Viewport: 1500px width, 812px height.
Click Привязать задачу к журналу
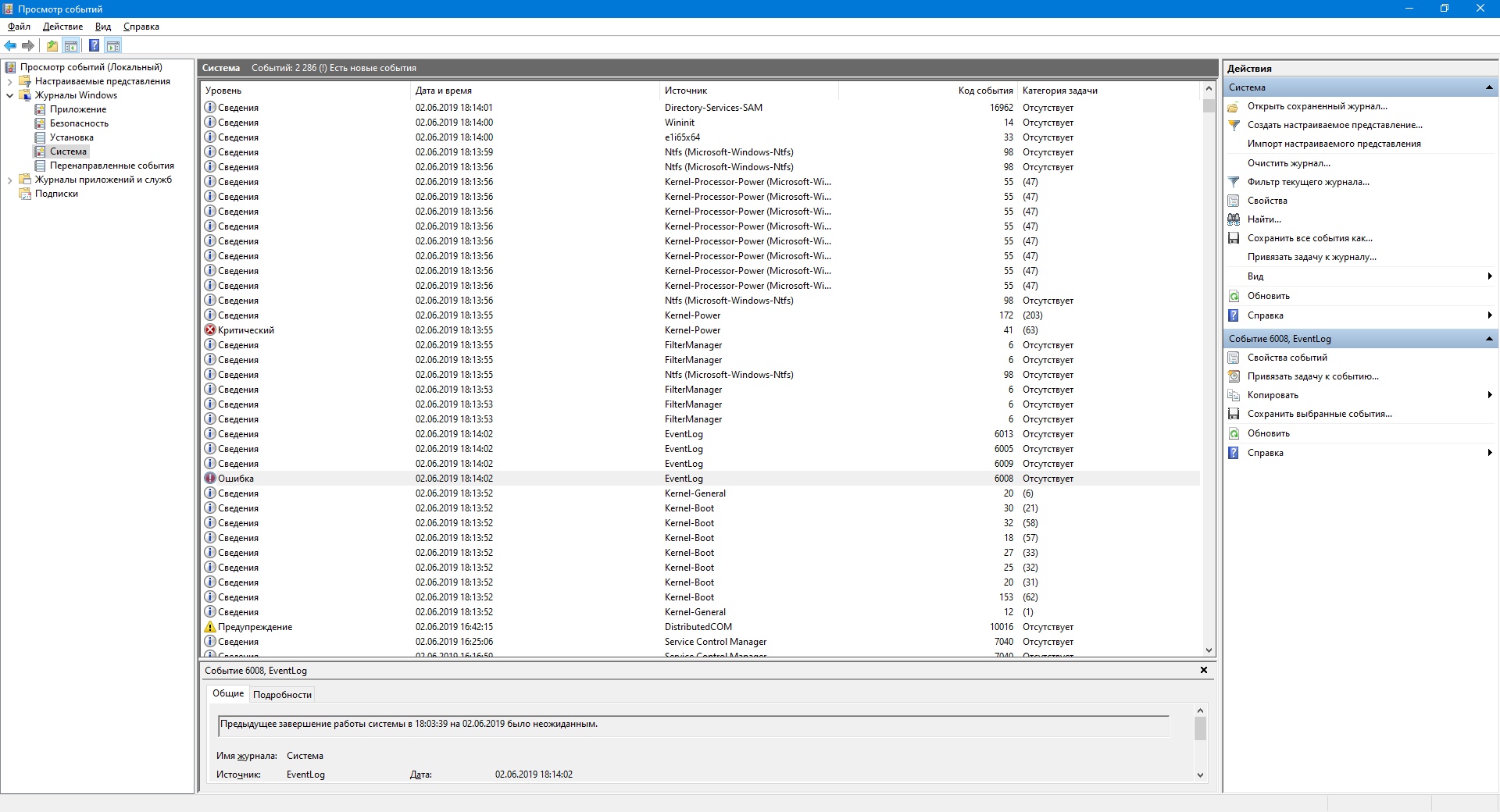click(x=1312, y=257)
